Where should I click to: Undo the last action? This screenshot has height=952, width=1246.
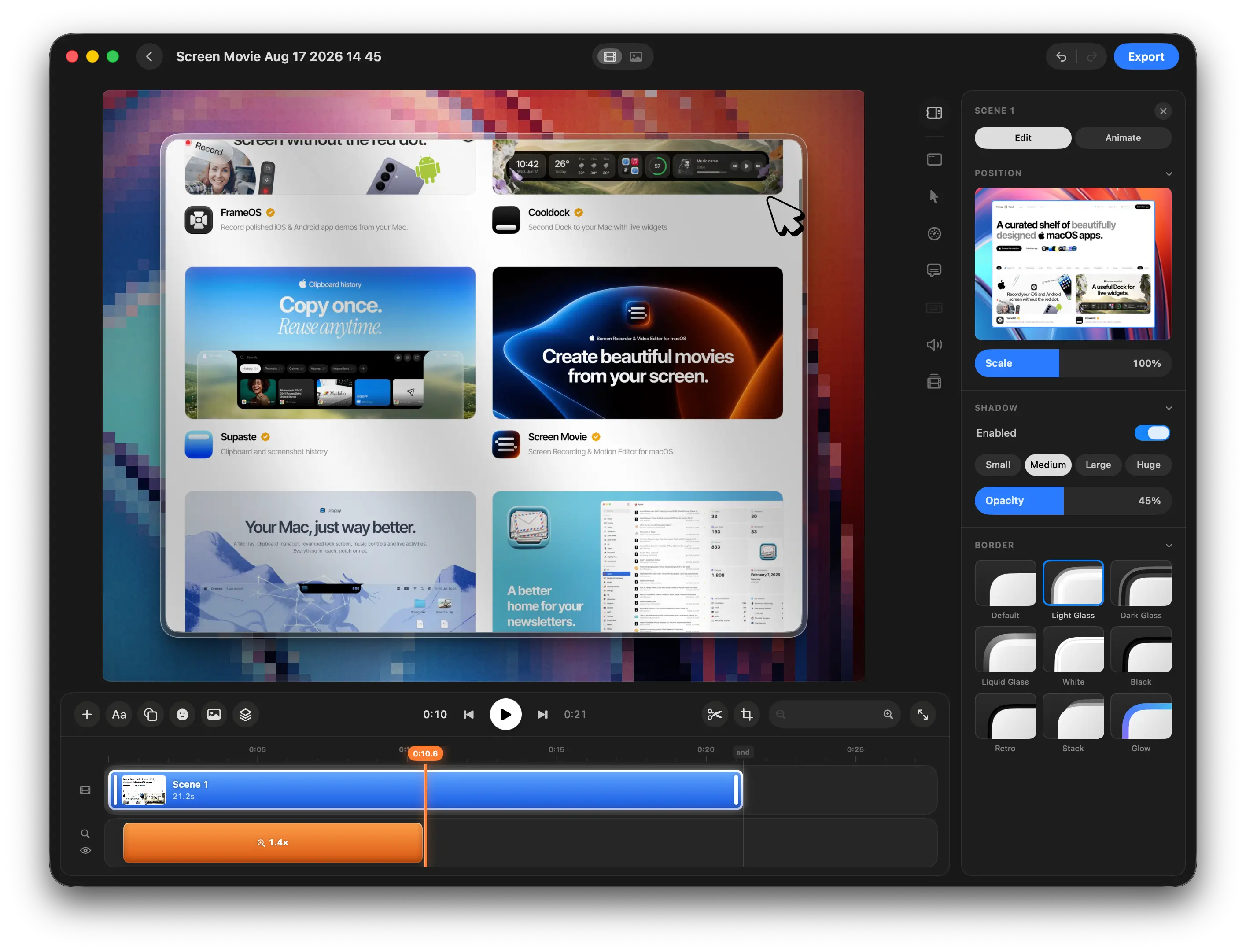pos(1061,57)
